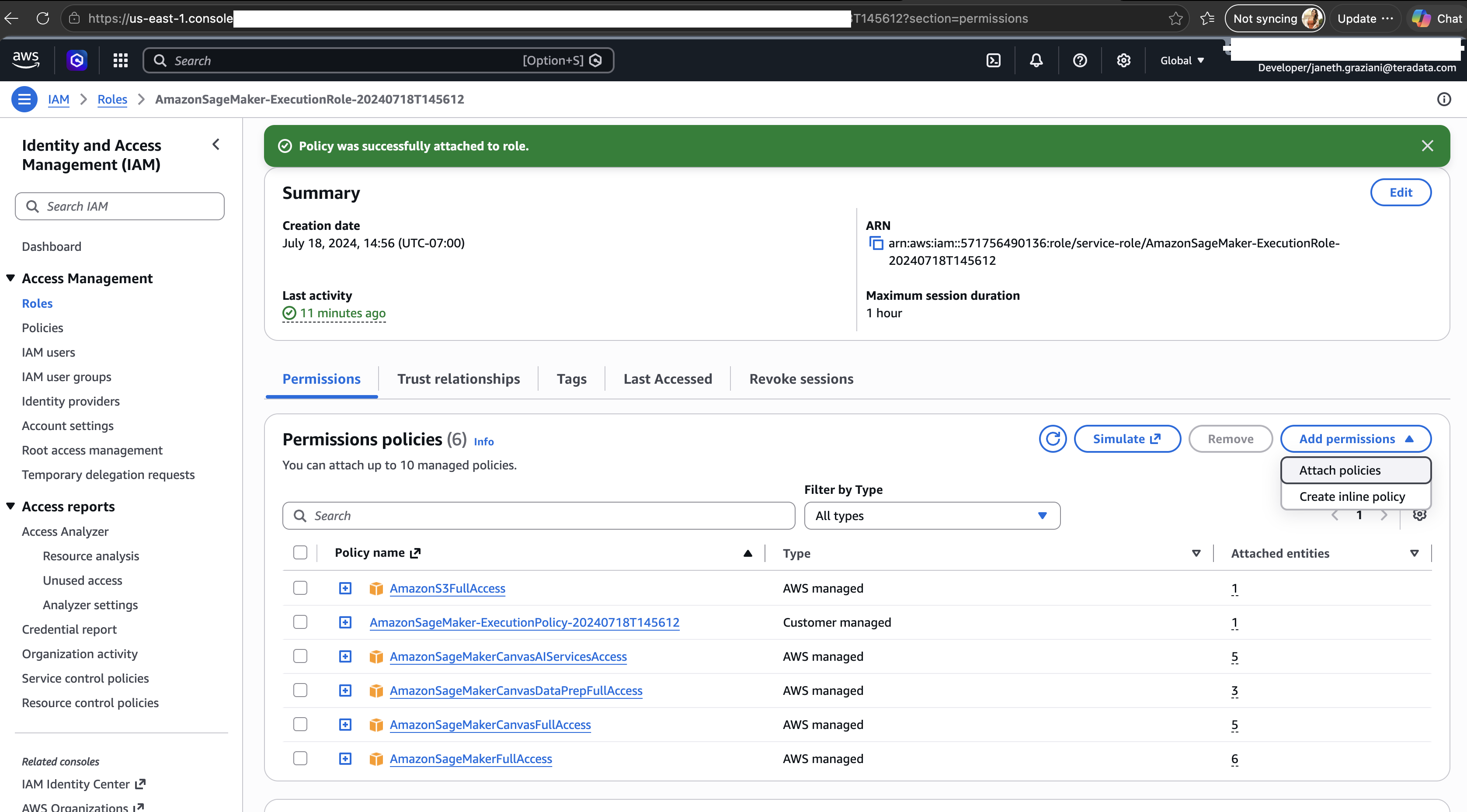
Task: Open the Last Accessed tab
Action: tap(667, 379)
